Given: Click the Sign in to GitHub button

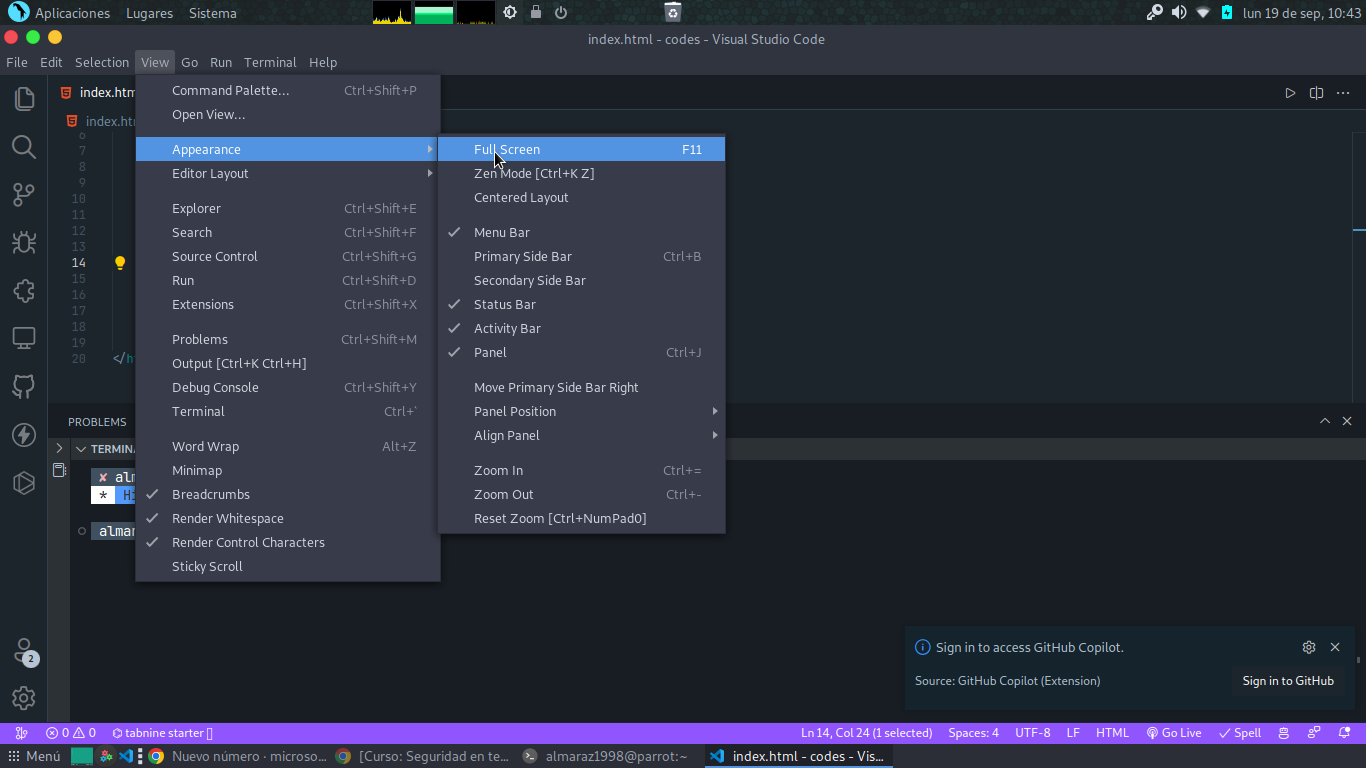Looking at the screenshot, I should (x=1288, y=681).
